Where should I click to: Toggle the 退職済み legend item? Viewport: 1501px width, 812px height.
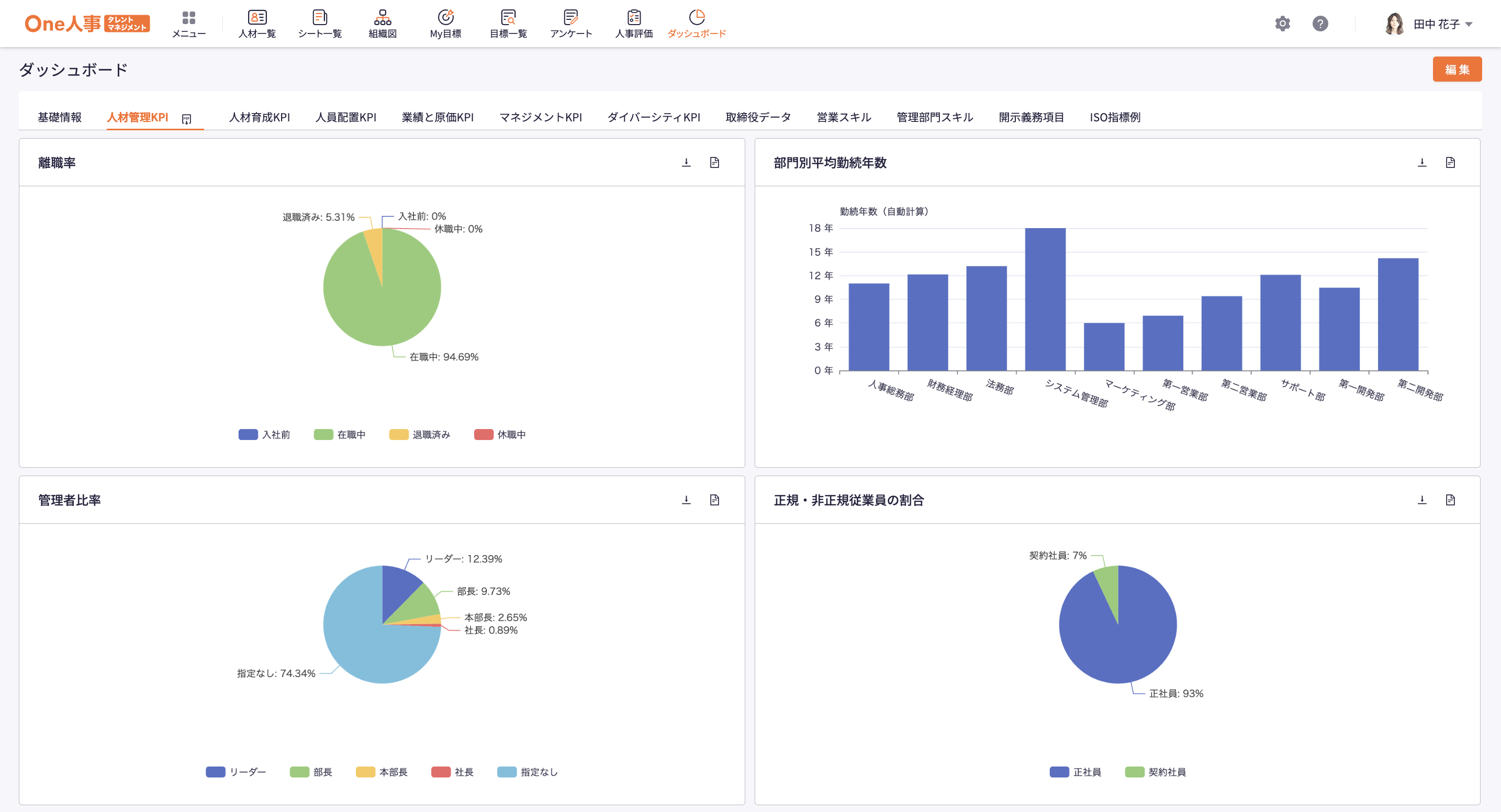420,435
